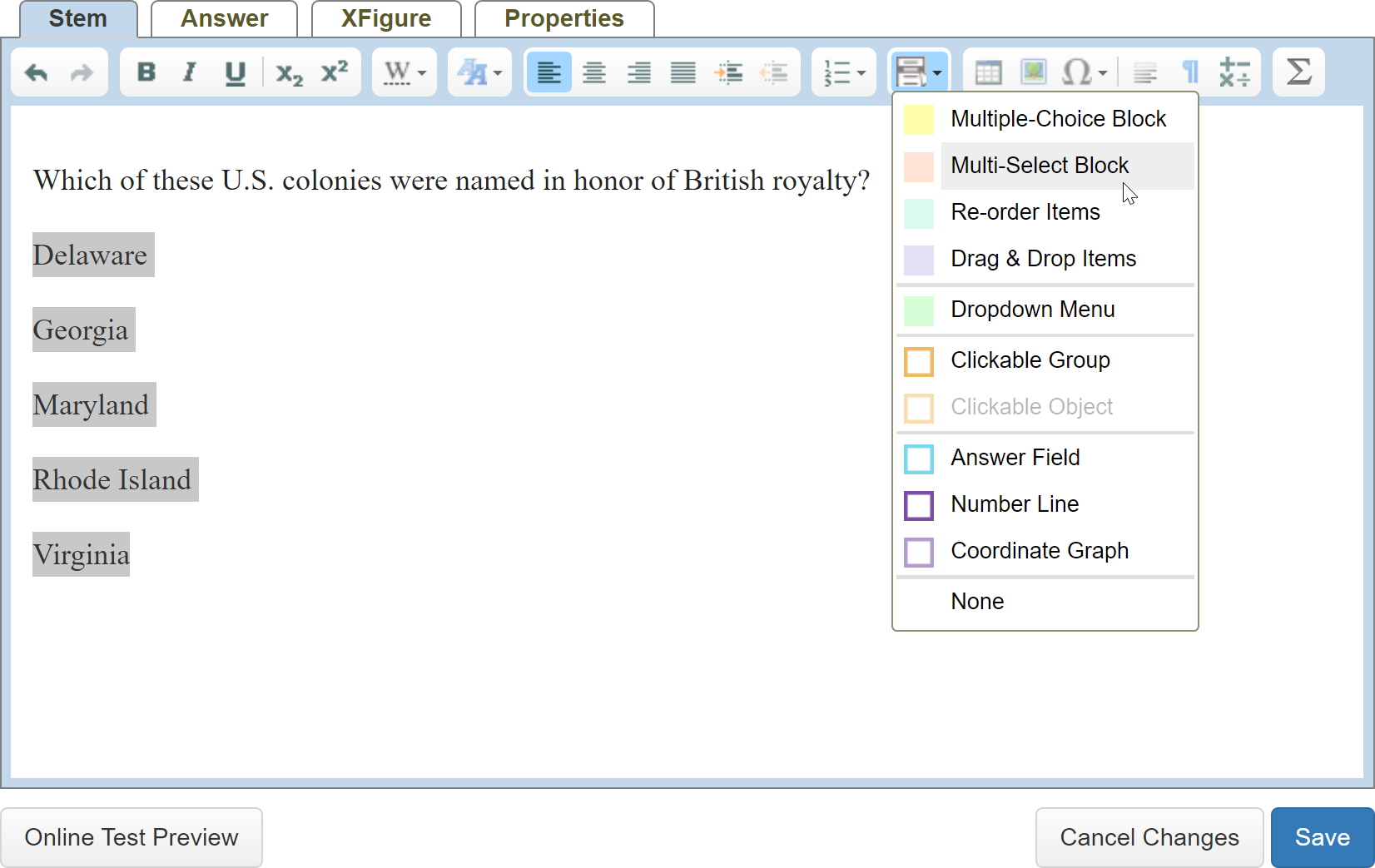
Task: Open the interaction block dropdown
Action: pyautogui.click(x=919, y=72)
